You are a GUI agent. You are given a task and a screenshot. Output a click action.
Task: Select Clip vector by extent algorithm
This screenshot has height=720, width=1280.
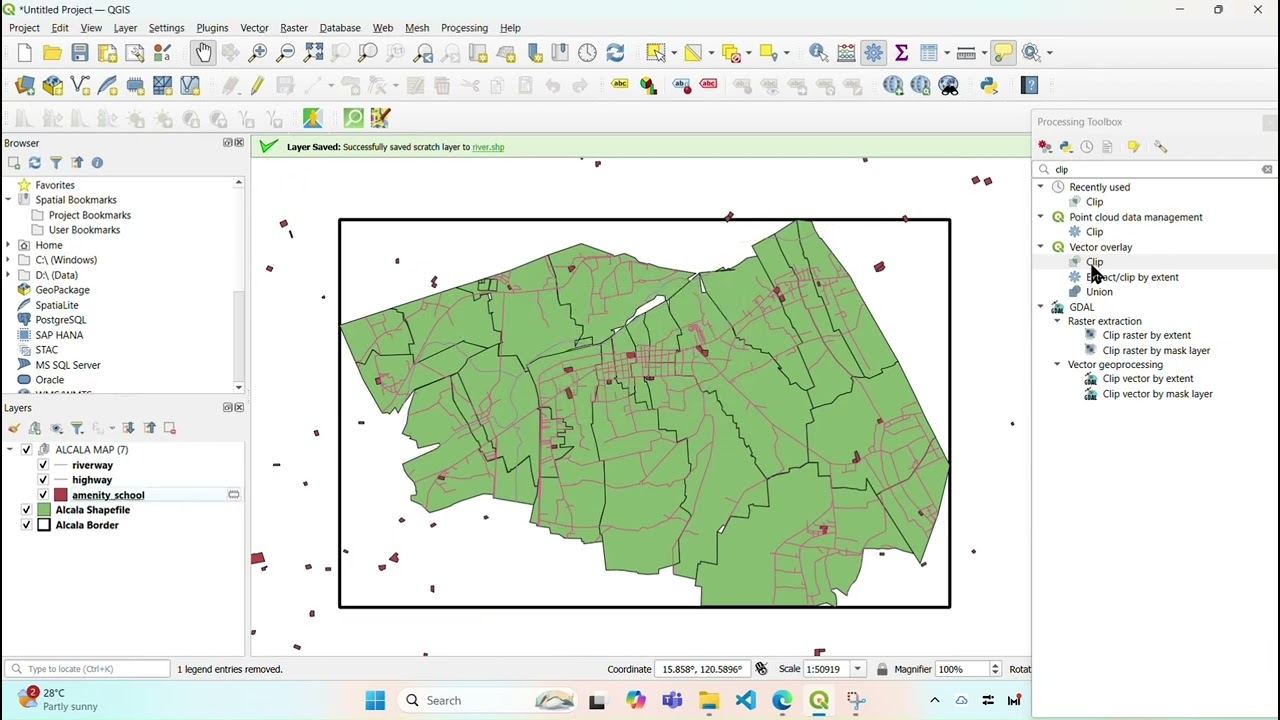[1148, 379]
